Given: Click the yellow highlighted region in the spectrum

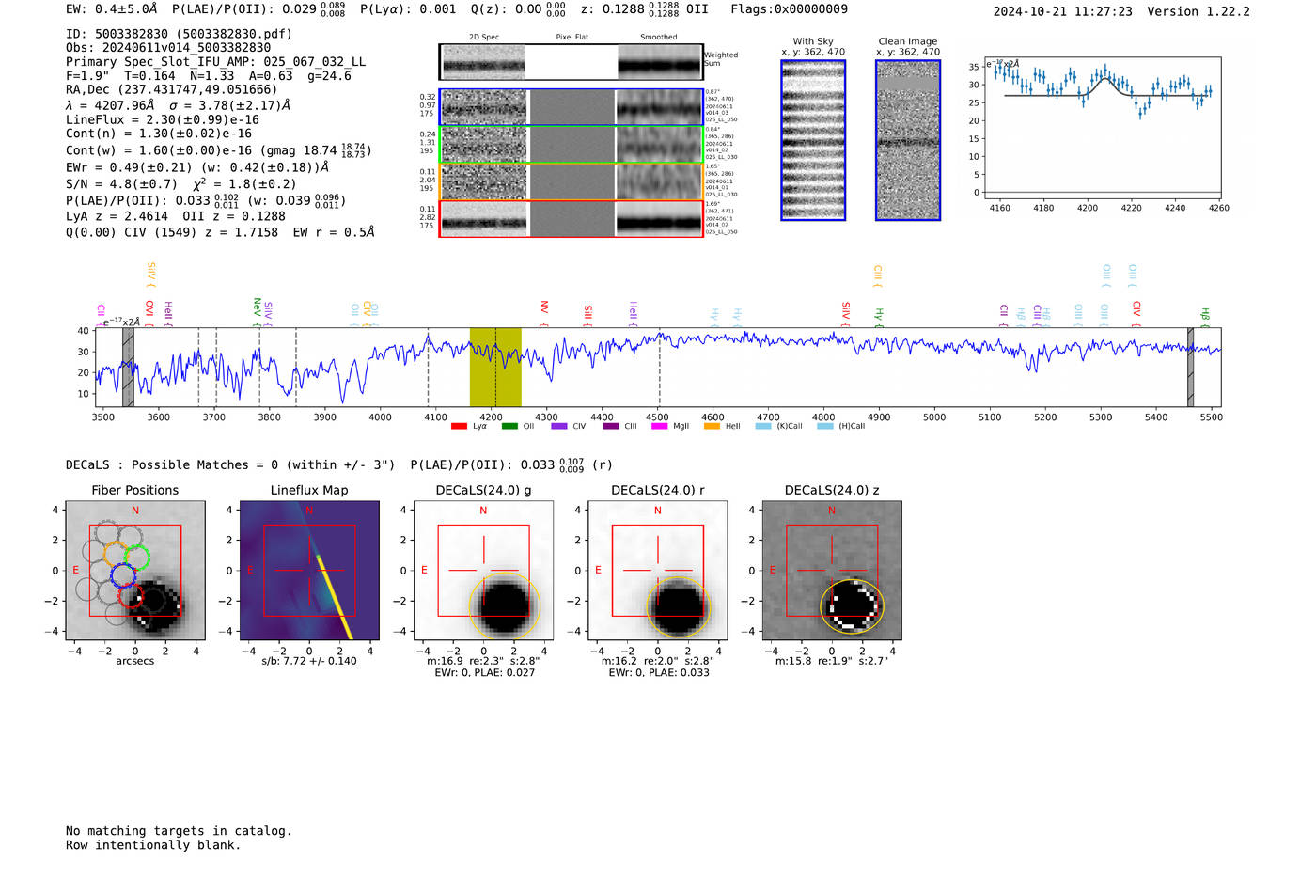Looking at the screenshot, I should coord(495,367).
